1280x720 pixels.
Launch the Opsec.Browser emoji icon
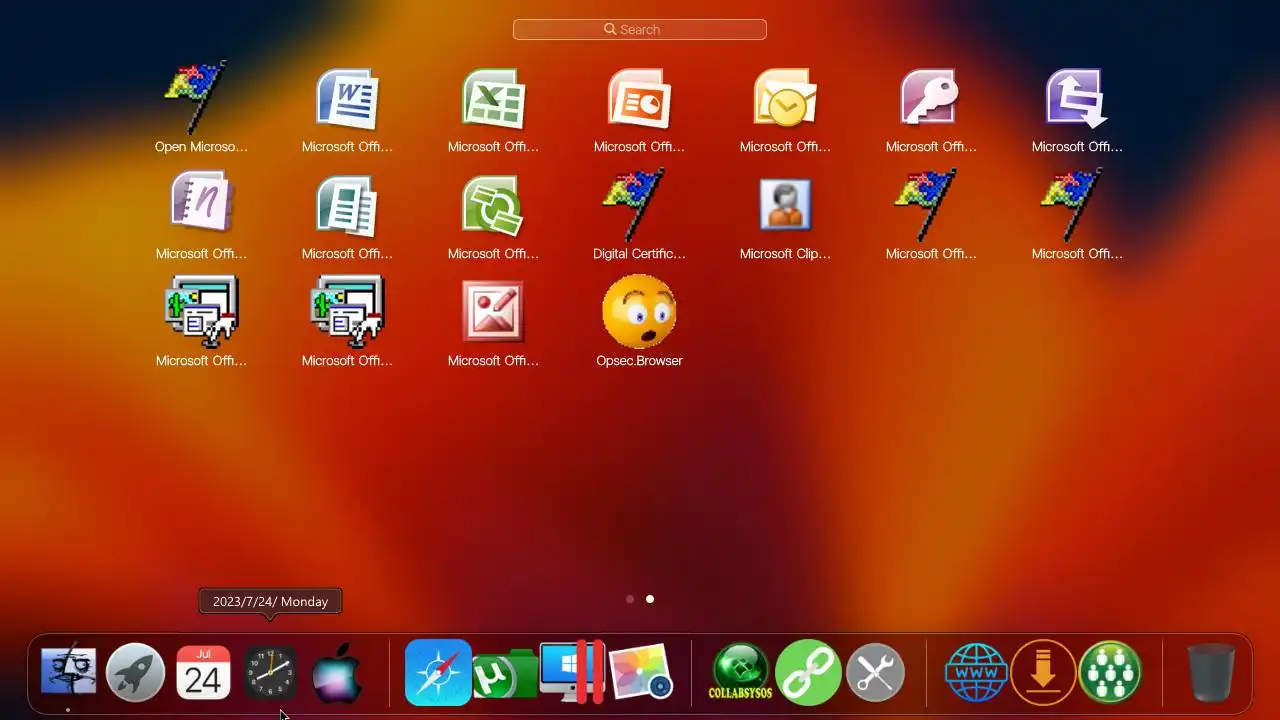[x=639, y=312]
